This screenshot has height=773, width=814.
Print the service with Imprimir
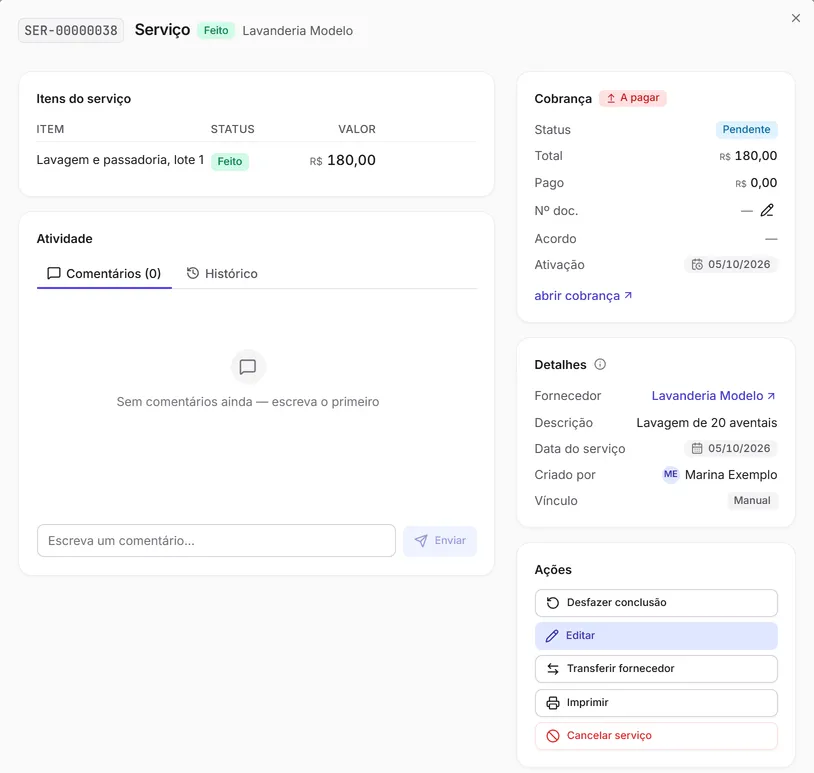tap(656, 703)
